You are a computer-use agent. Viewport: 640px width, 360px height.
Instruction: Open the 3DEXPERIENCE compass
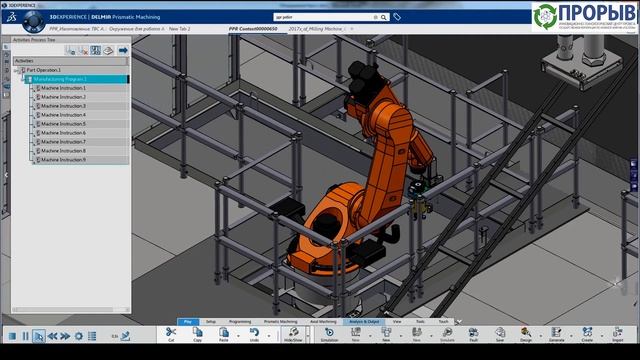point(33,22)
